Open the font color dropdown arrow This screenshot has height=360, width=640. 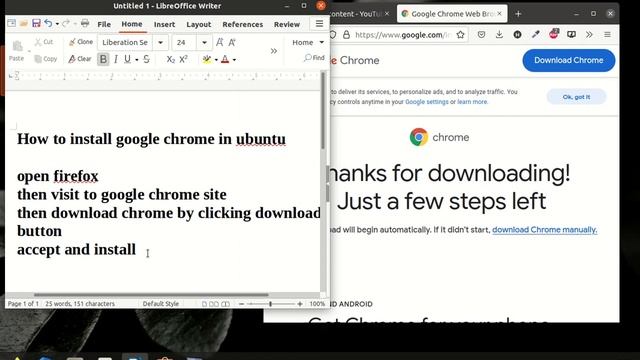click(x=234, y=60)
